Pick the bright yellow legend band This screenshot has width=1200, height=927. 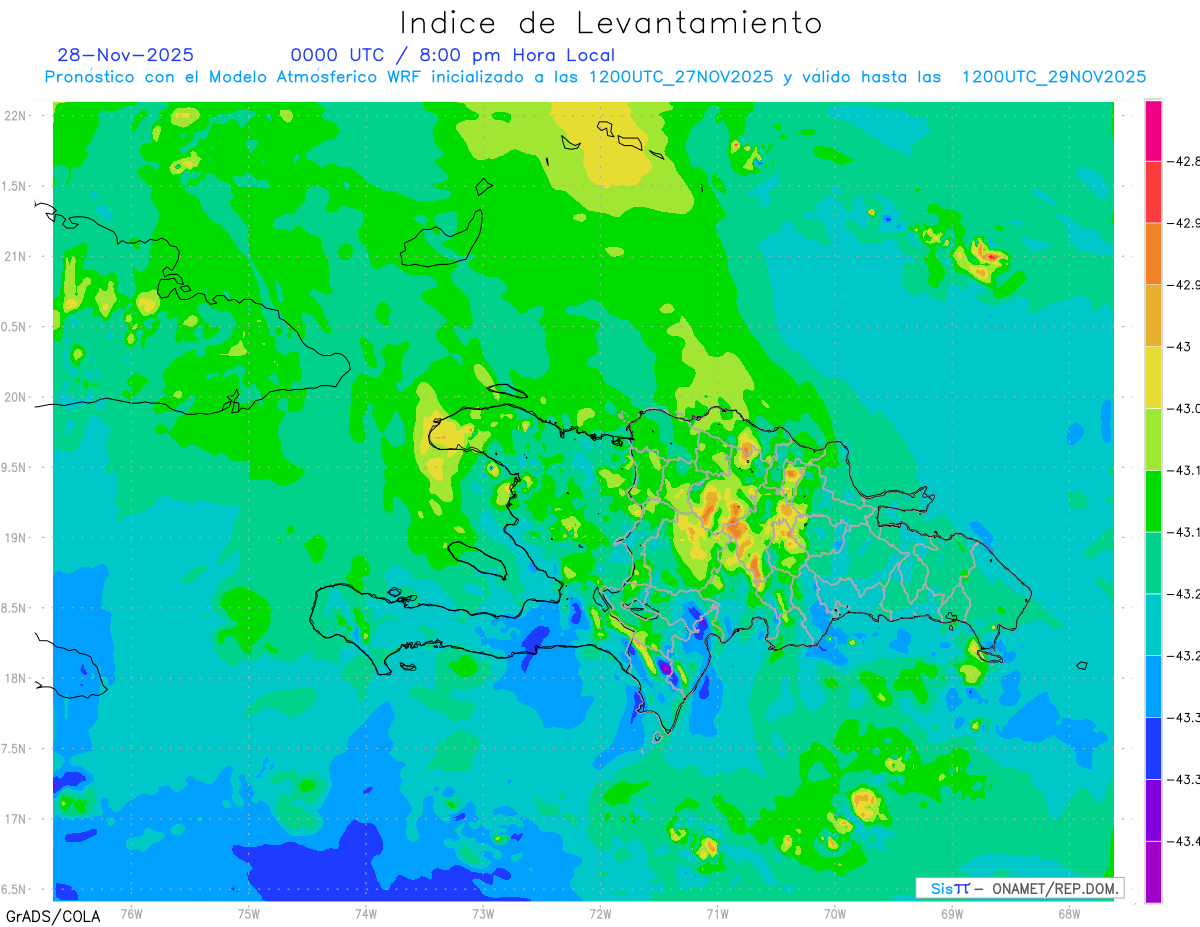(x=1153, y=377)
